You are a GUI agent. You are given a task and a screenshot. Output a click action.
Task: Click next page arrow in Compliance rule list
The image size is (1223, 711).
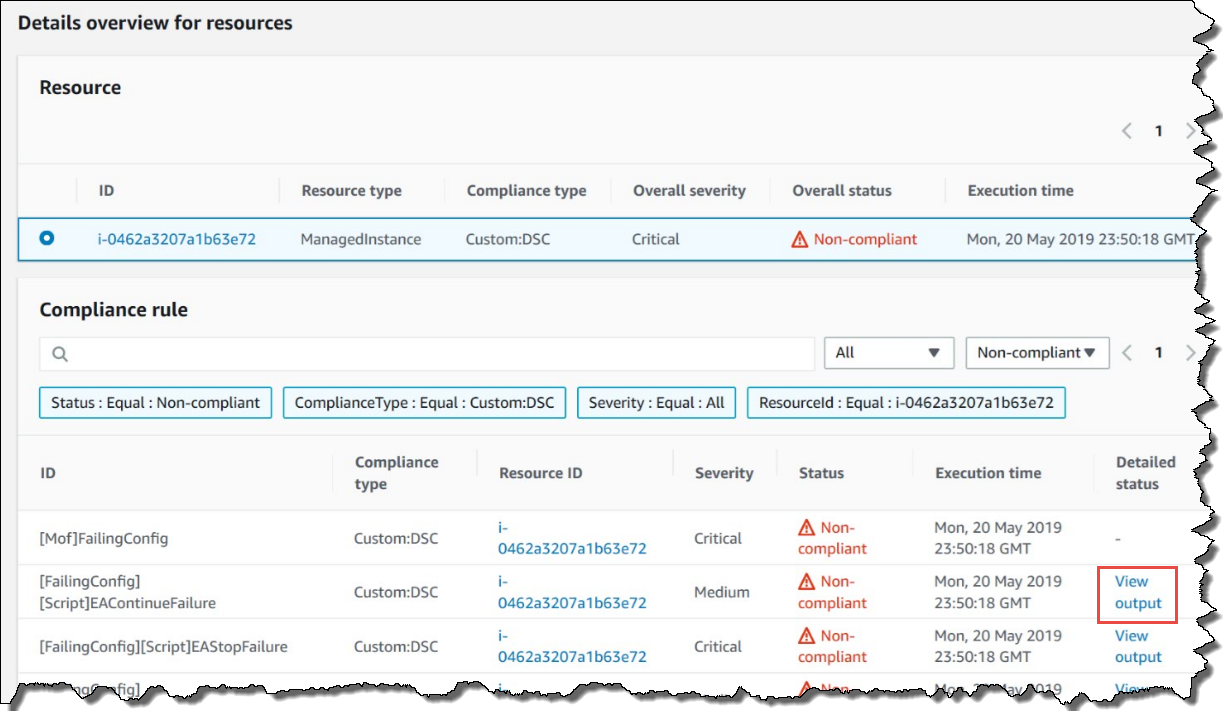[1190, 352]
